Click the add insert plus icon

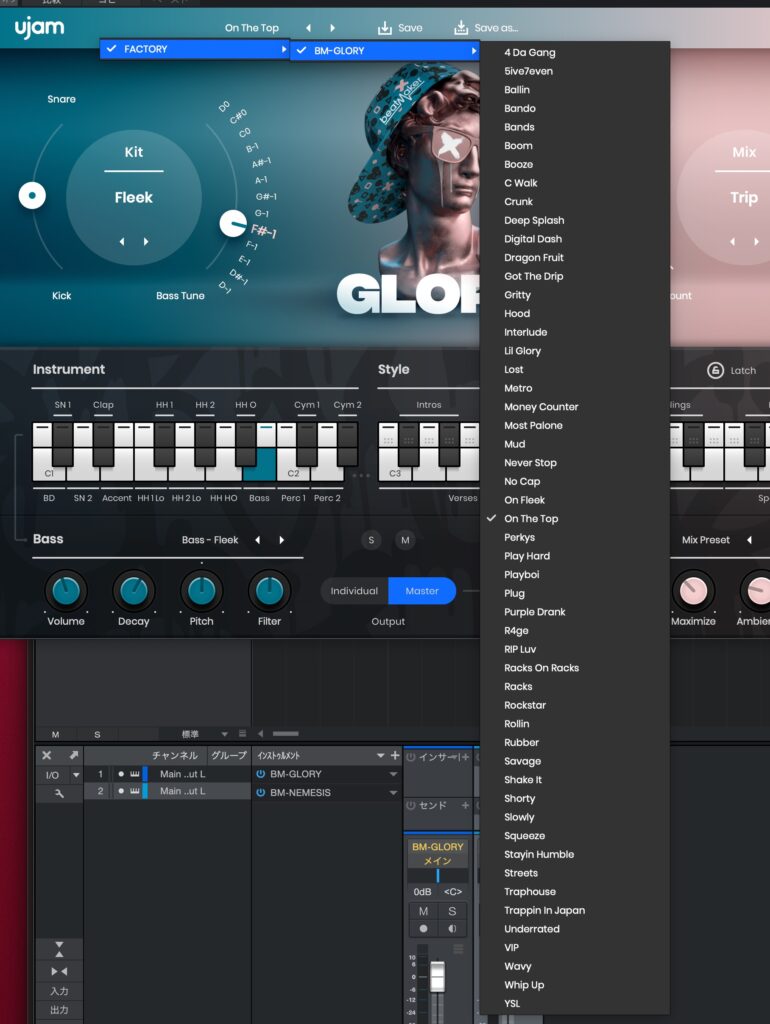pos(466,757)
